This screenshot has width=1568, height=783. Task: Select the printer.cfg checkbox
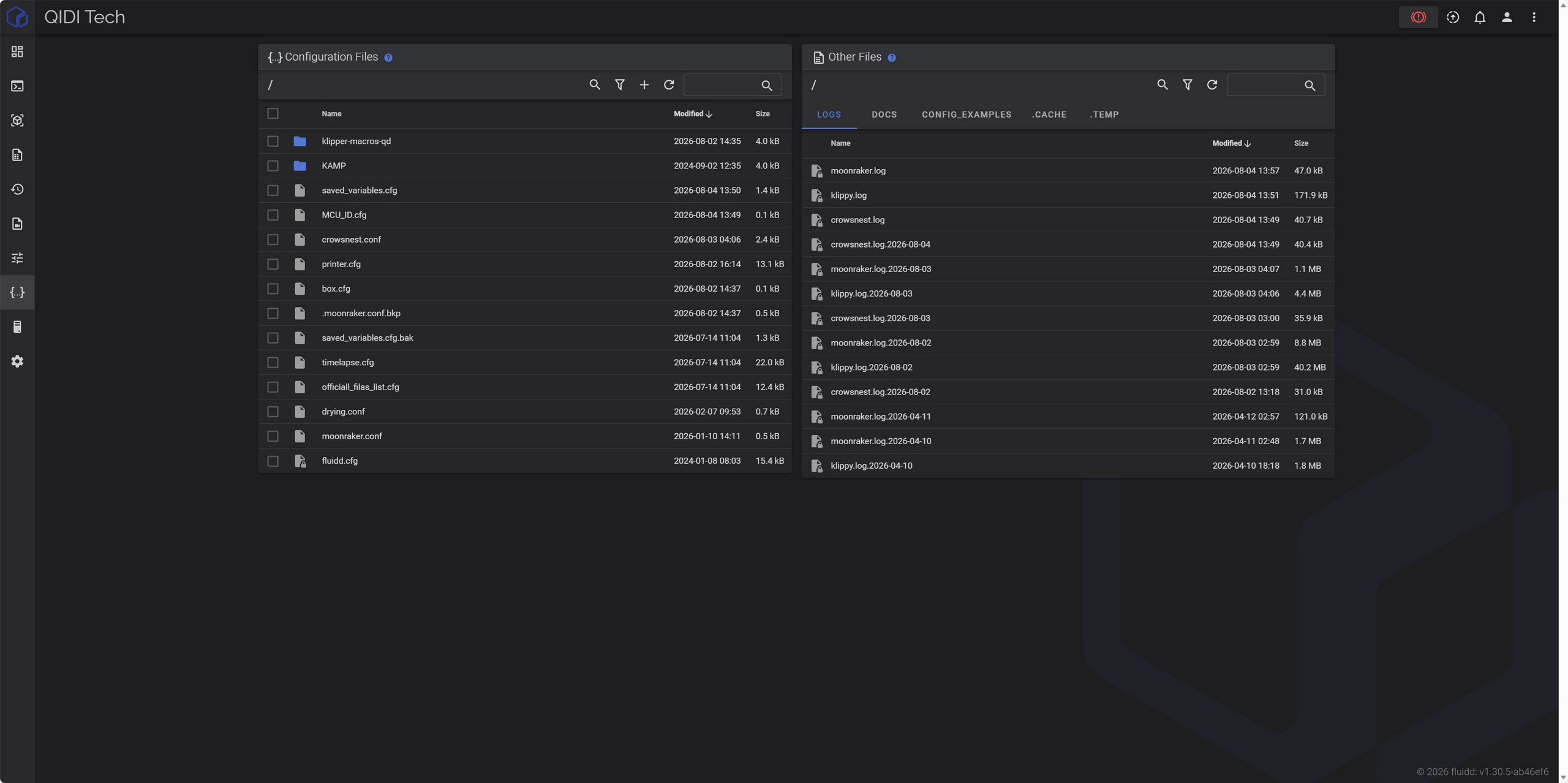[273, 264]
